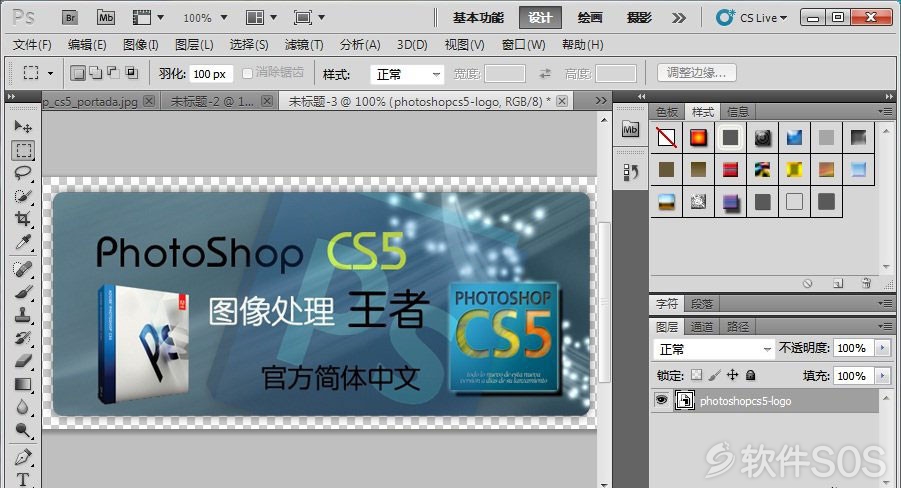The image size is (901, 488).
Task: Select the Brush tool
Action: 23,292
